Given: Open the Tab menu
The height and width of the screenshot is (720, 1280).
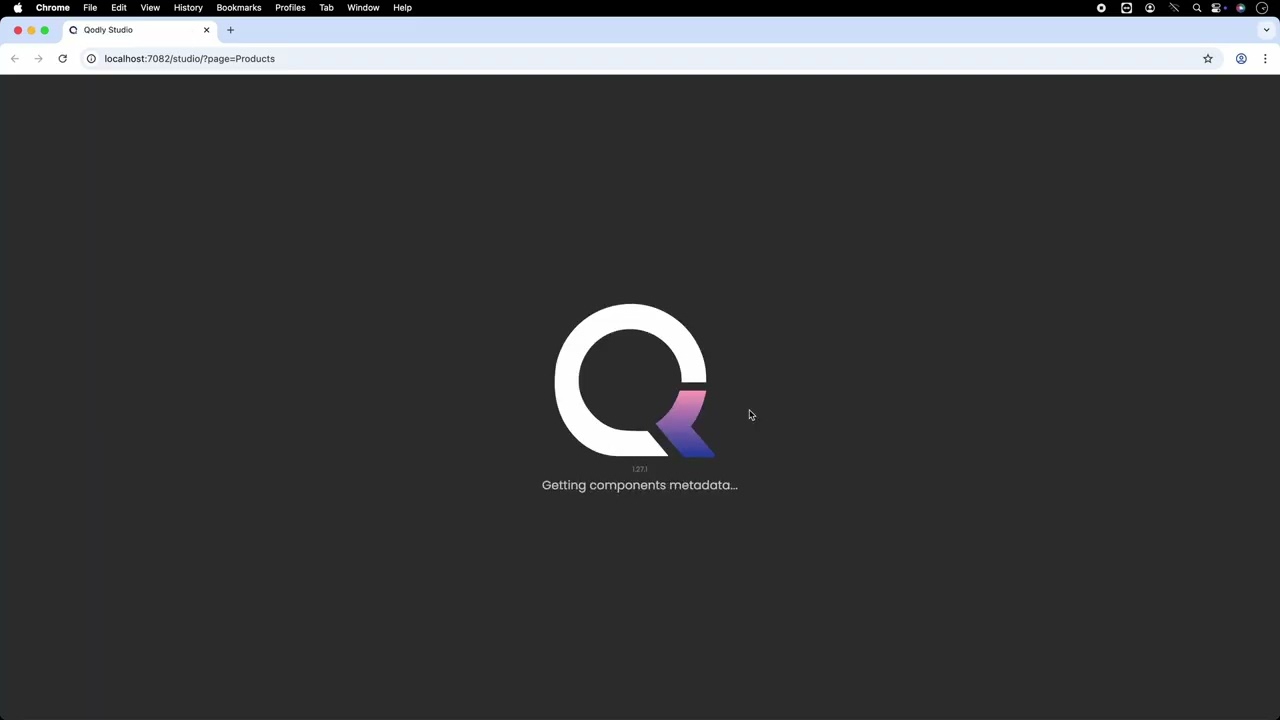Looking at the screenshot, I should [326, 8].
